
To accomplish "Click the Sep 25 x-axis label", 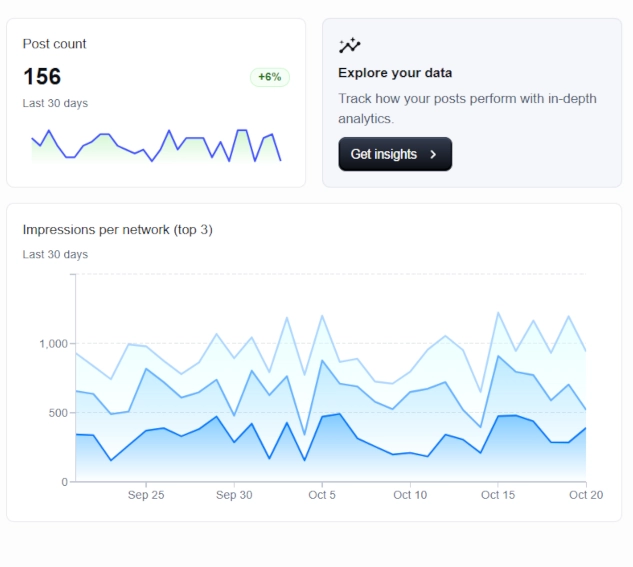I will point(146,495).
